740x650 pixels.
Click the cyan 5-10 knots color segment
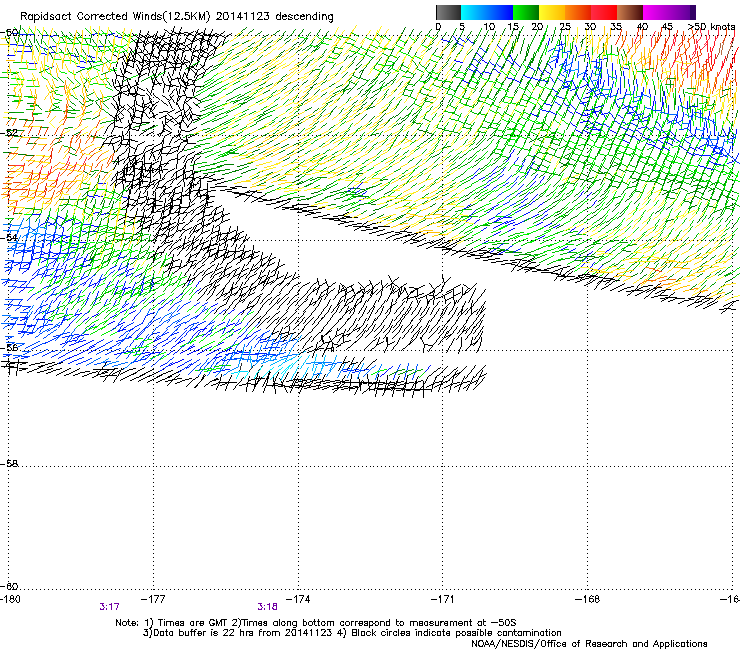click(474, 12)
